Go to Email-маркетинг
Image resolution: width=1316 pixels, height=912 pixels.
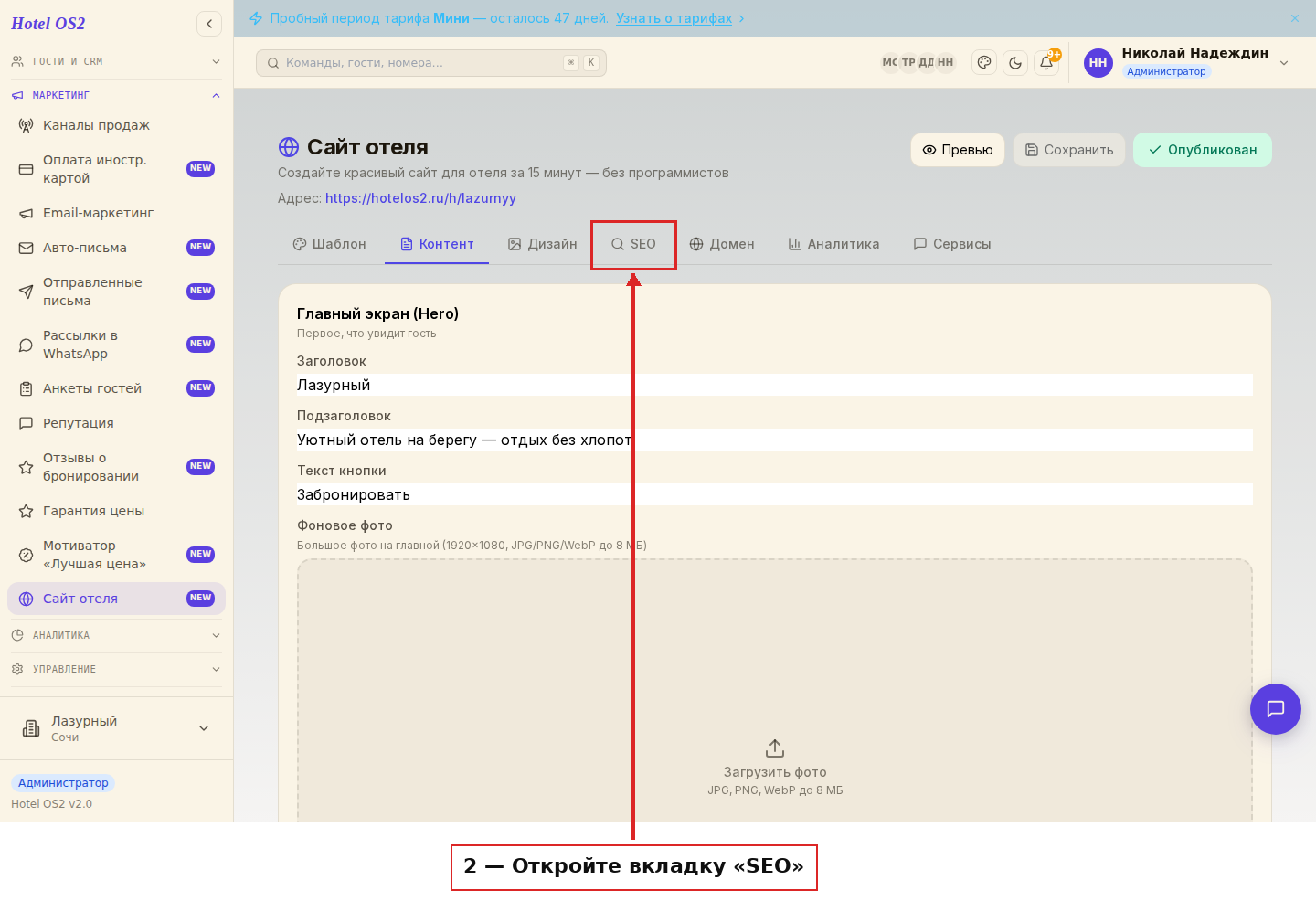116,213
